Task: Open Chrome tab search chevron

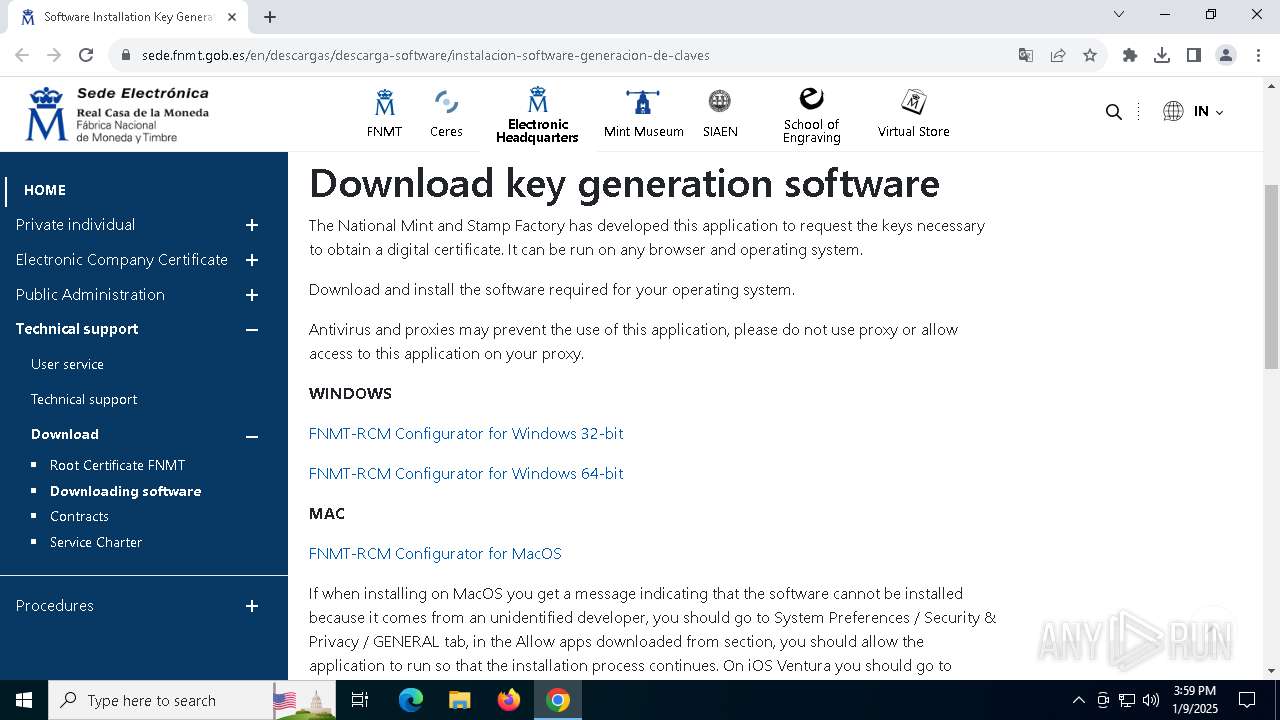Action: 1119,14
